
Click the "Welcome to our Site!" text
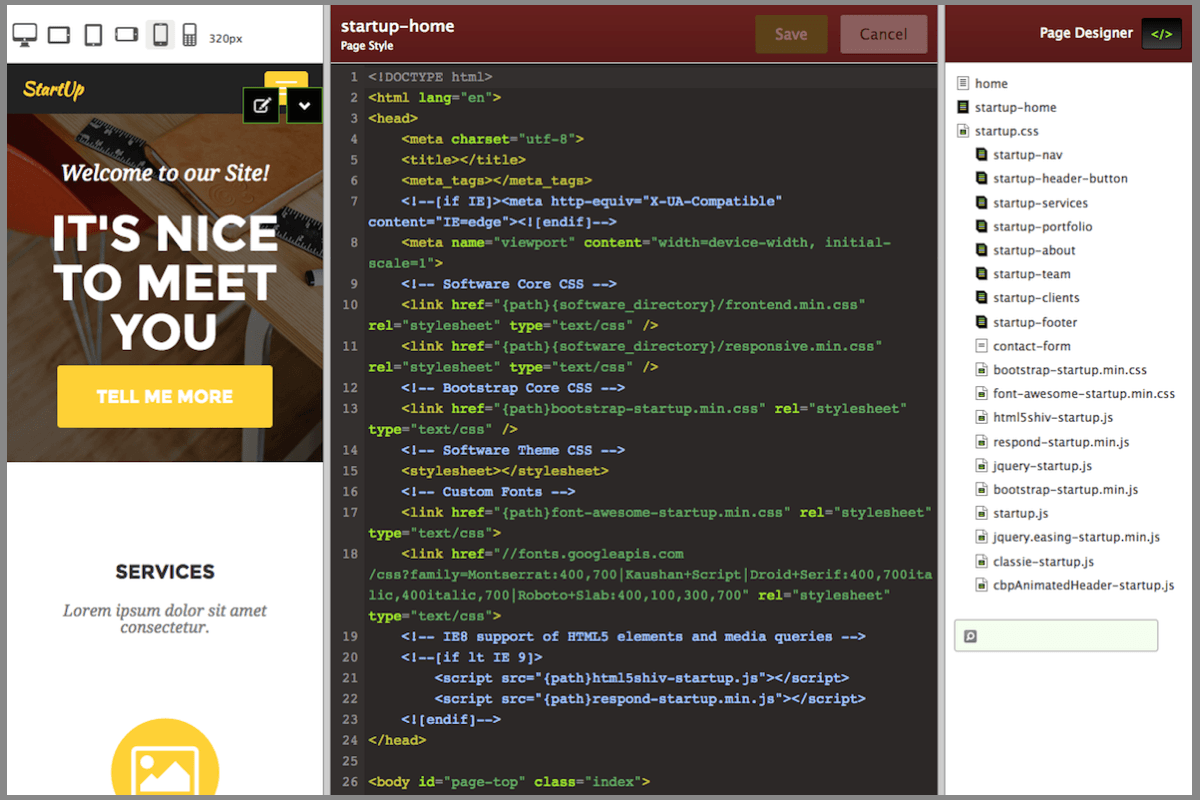[x=165, y=173]
